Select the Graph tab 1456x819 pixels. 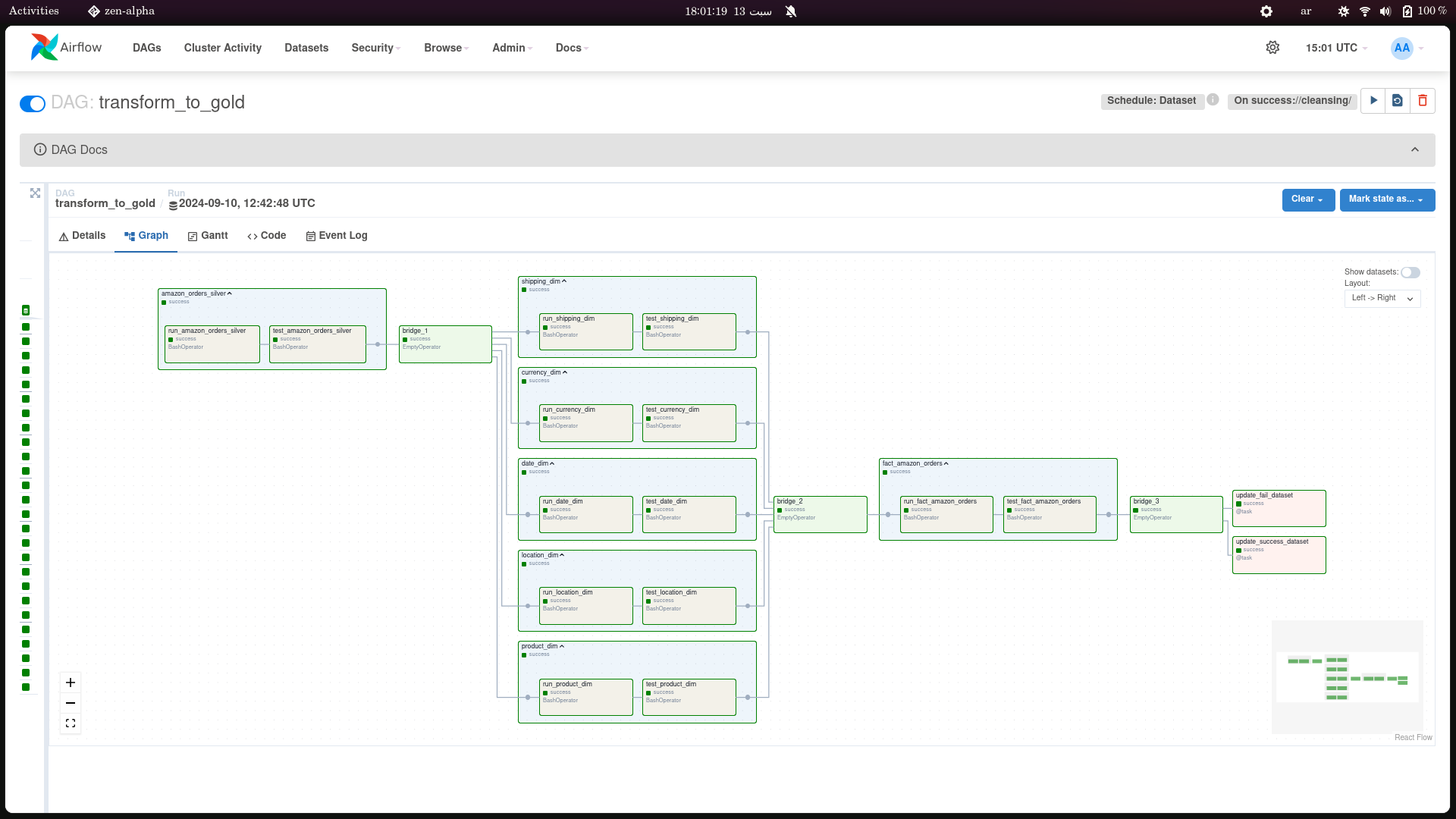click(x=146, y=235)
